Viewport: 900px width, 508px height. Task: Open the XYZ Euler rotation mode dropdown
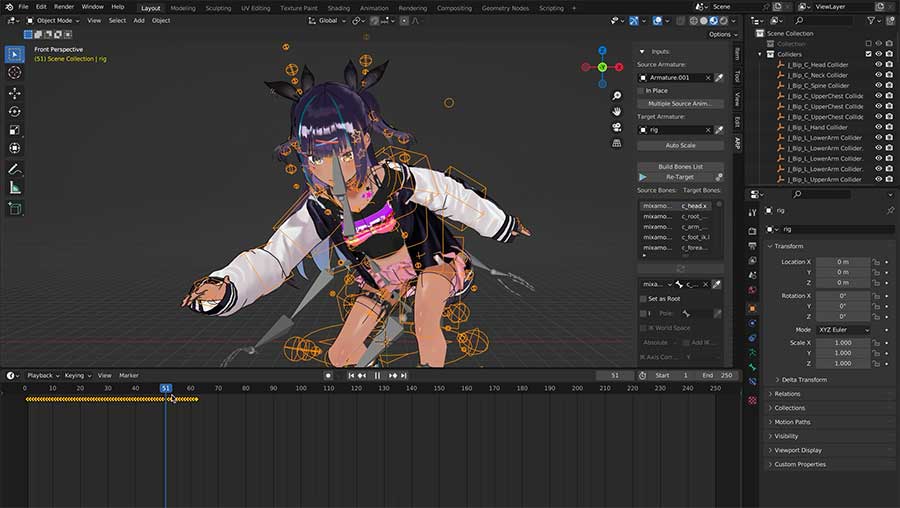(843, 330)
